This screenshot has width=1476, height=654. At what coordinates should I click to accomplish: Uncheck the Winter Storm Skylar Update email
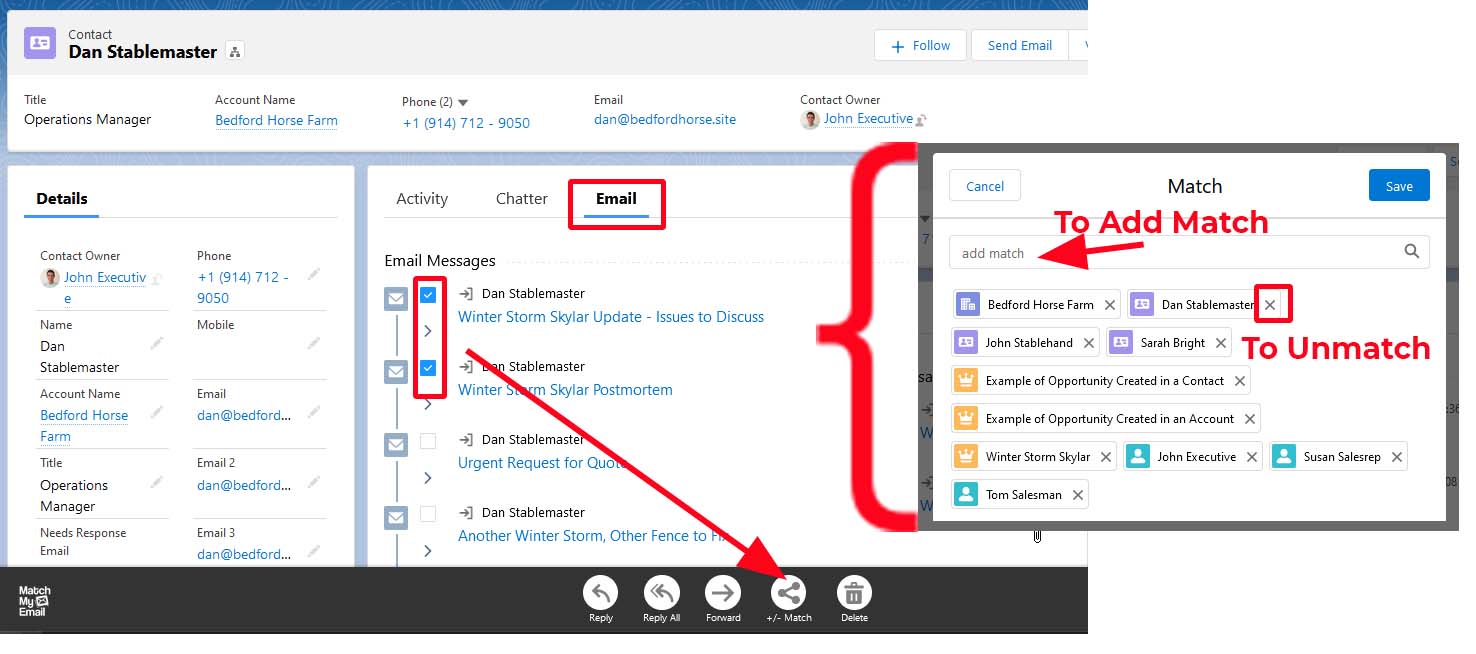click(x=428, y=295)
